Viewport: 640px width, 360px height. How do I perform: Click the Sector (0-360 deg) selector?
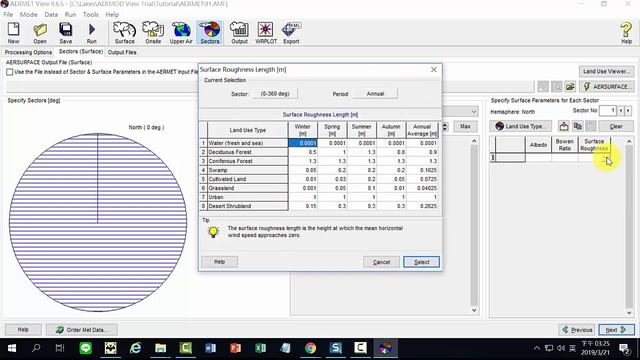pyautogui.click(x=275, y=94)
